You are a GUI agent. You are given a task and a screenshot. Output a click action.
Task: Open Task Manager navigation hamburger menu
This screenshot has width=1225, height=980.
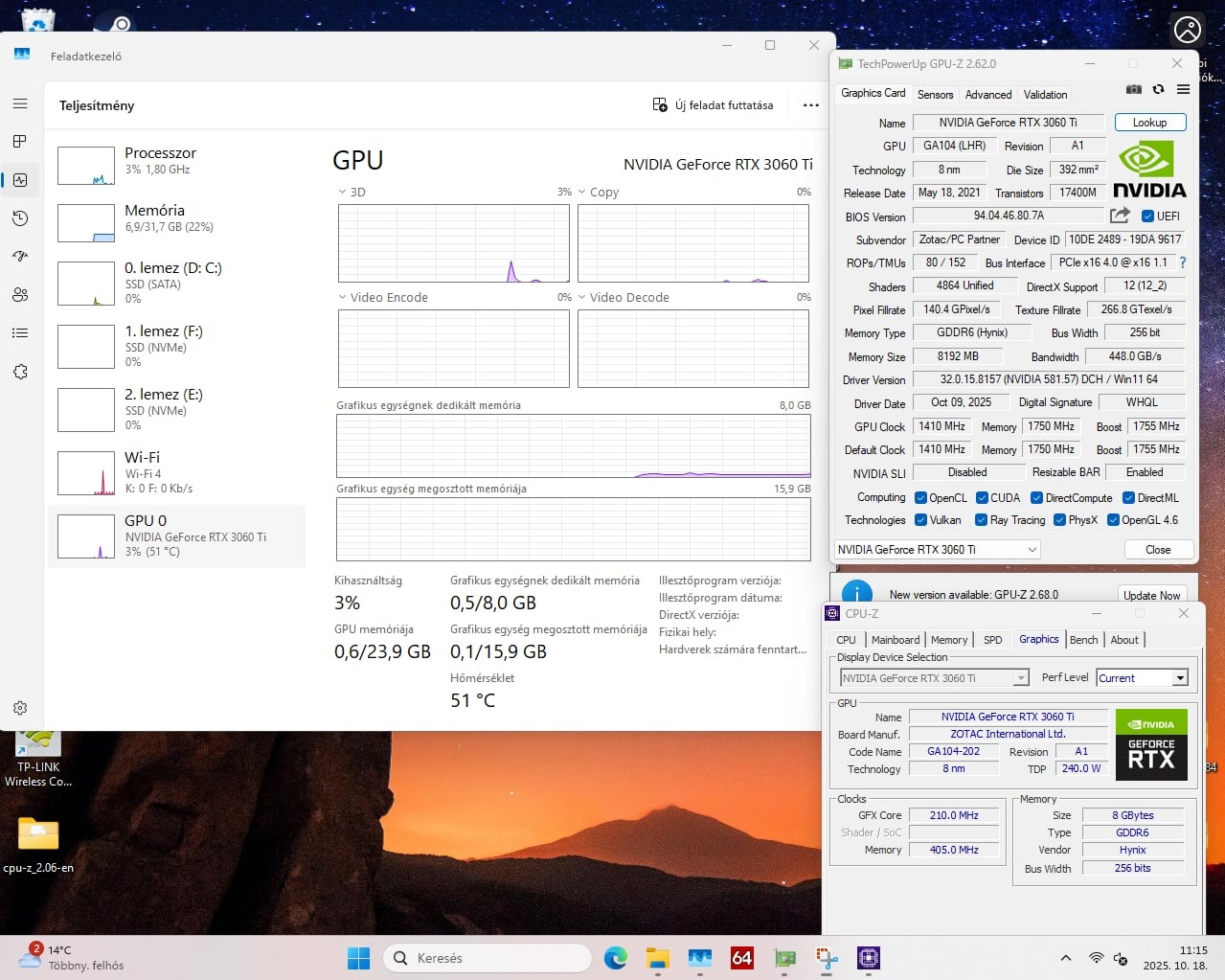tap(20, 103)
